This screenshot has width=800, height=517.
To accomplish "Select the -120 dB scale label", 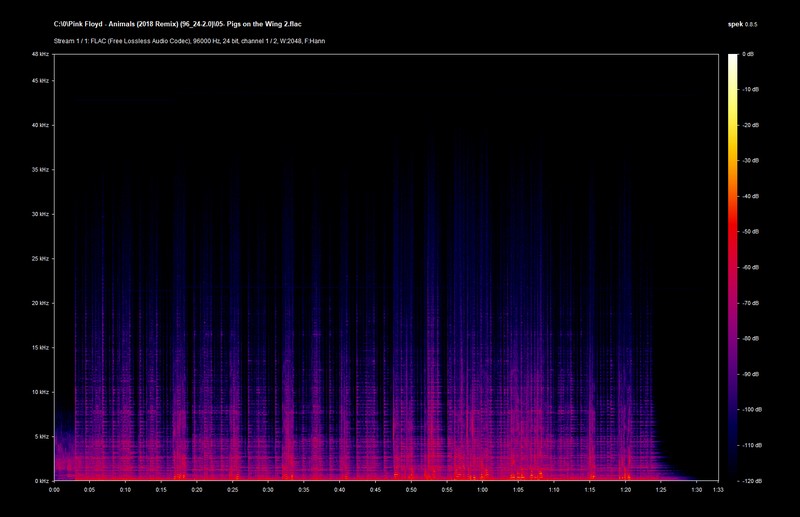I will coord(750,481).
